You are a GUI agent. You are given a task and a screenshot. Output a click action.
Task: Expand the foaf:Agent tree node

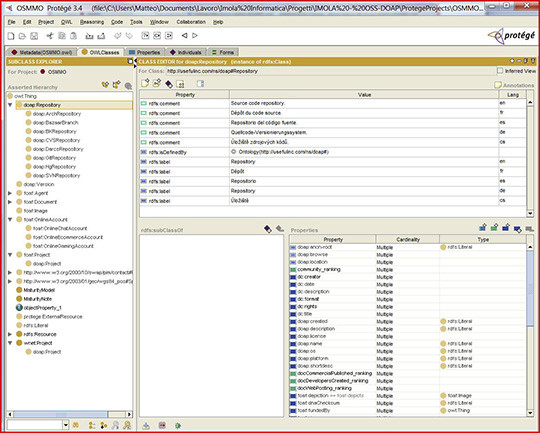click(x=10, y=193)
